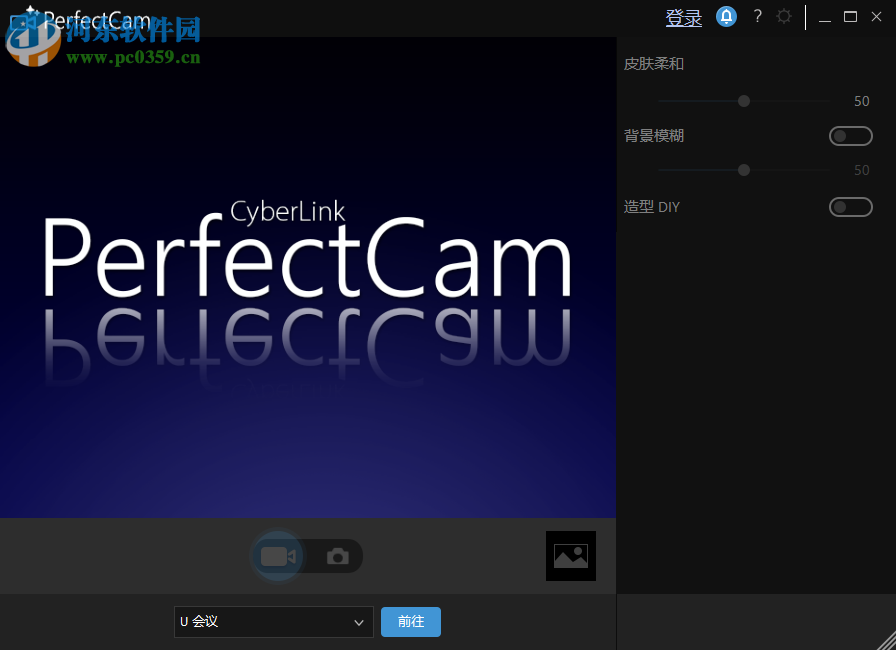The height and width of the screenshot is (650, 896).
Task: Adjust the 皮肤柔和 skin smoothing slider
Action: pyautogui.click(x=743, y=101)
